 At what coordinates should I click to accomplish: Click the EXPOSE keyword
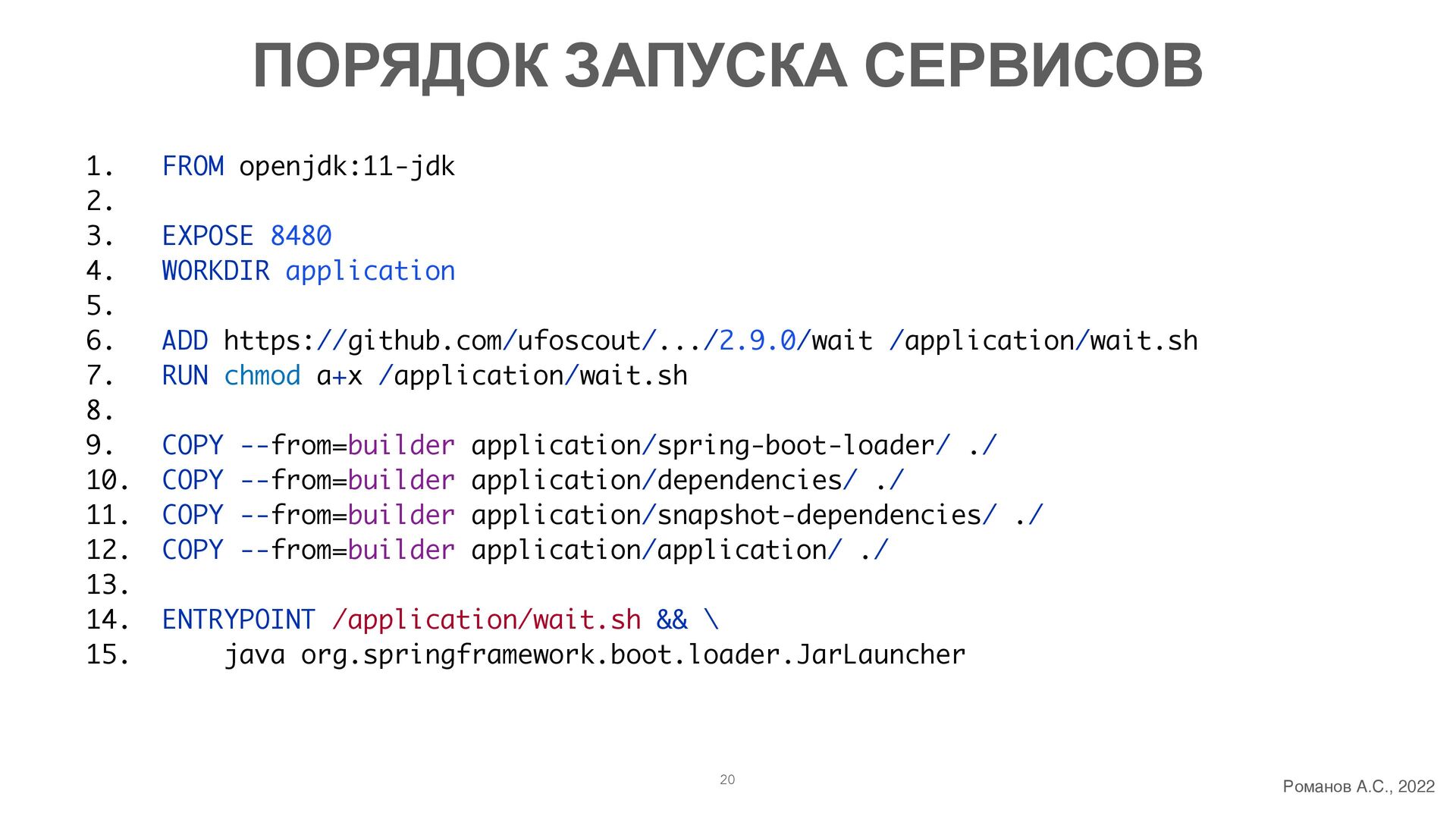coord(208,236)
